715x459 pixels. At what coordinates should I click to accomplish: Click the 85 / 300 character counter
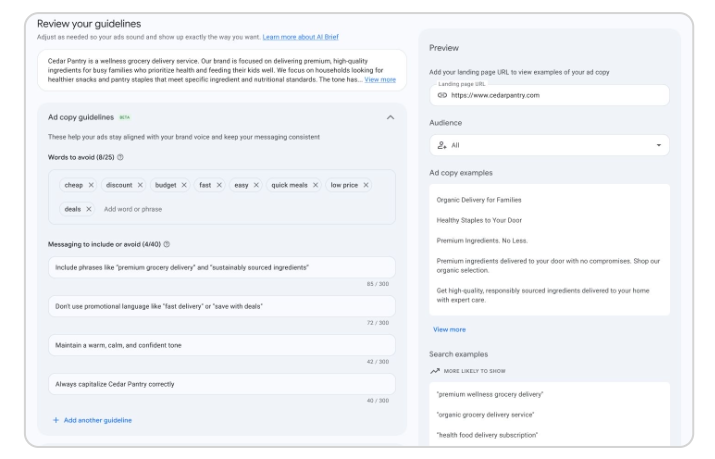[x=378, y=284]
